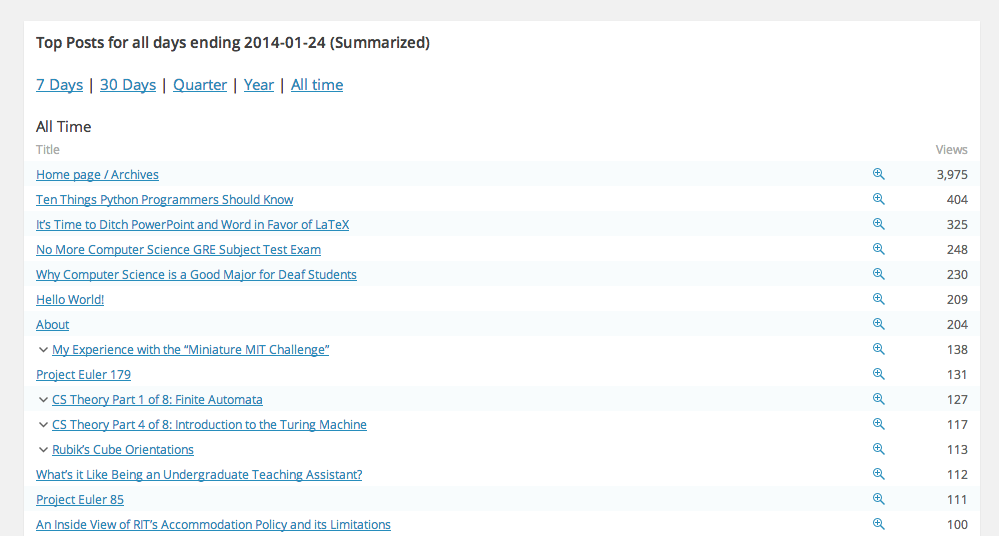The height and width of the screenshot is (536, 999).
Task: Click magnifier icon for Hello World! row
Action: coord(879,299)
